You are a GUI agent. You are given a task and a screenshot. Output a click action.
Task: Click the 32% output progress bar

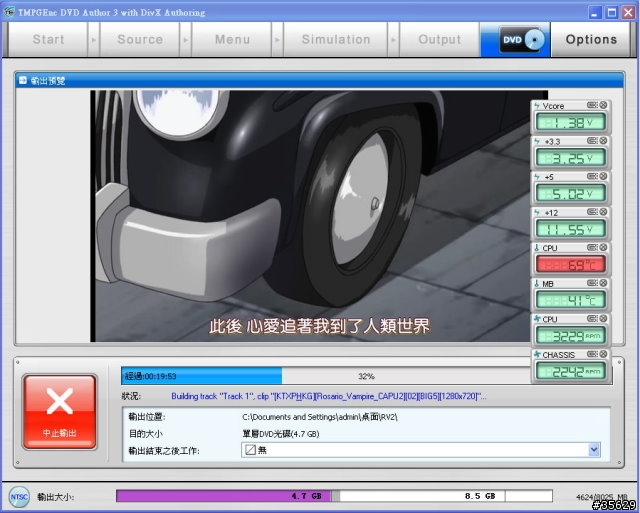[366, 376]
